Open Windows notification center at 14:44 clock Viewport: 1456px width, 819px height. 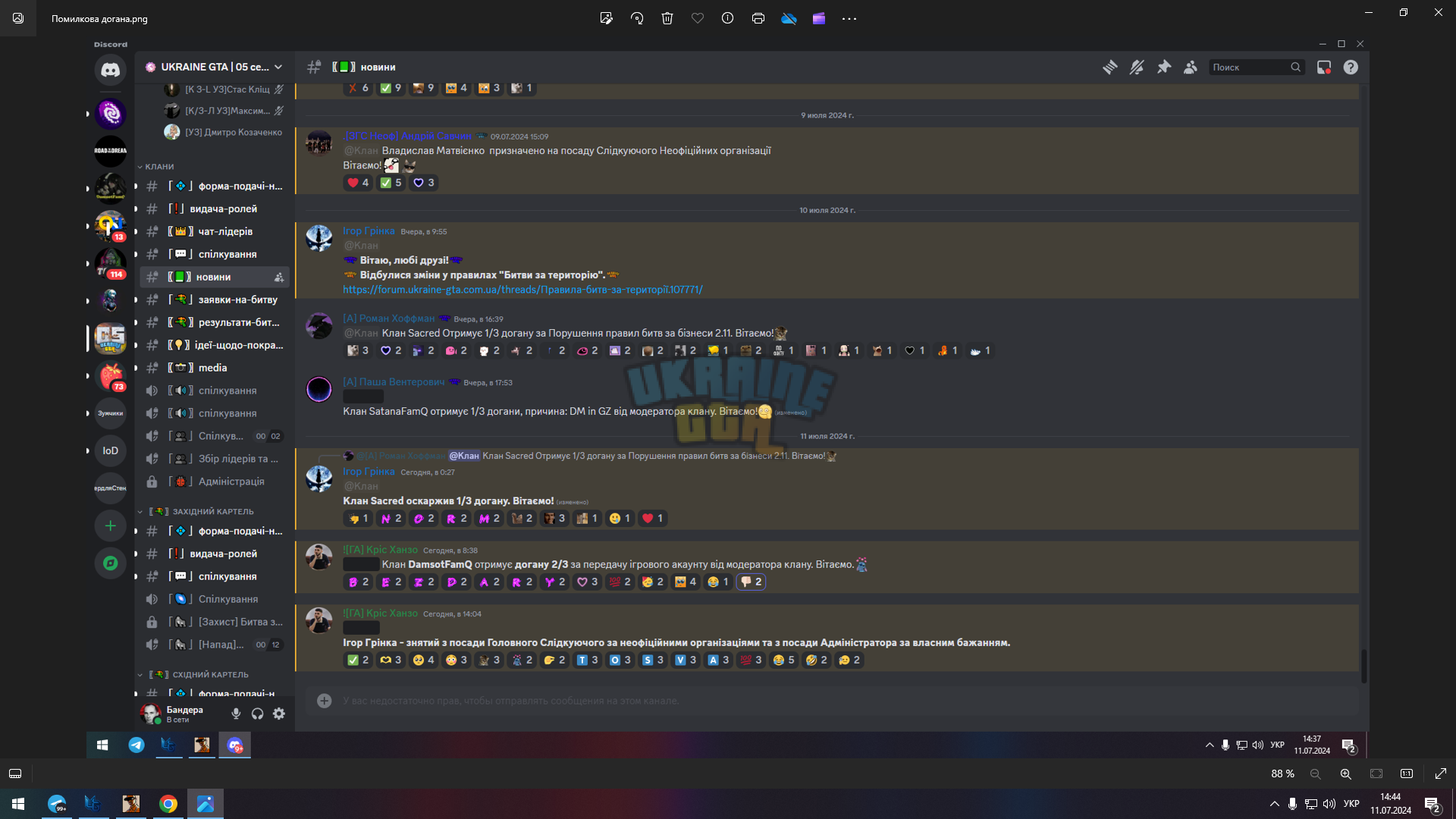click(x=1432, y=804)
